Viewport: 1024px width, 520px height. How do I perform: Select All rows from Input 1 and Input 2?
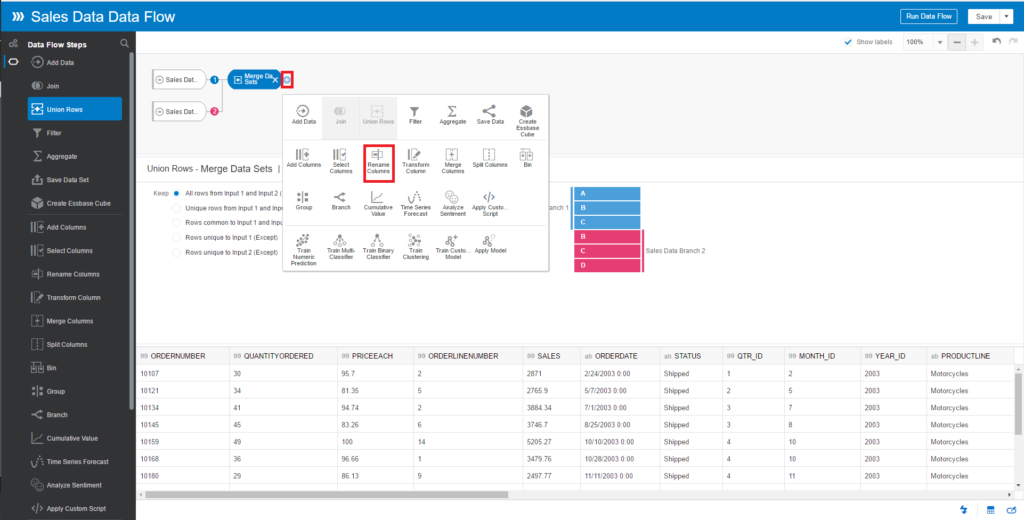point(176,193)
